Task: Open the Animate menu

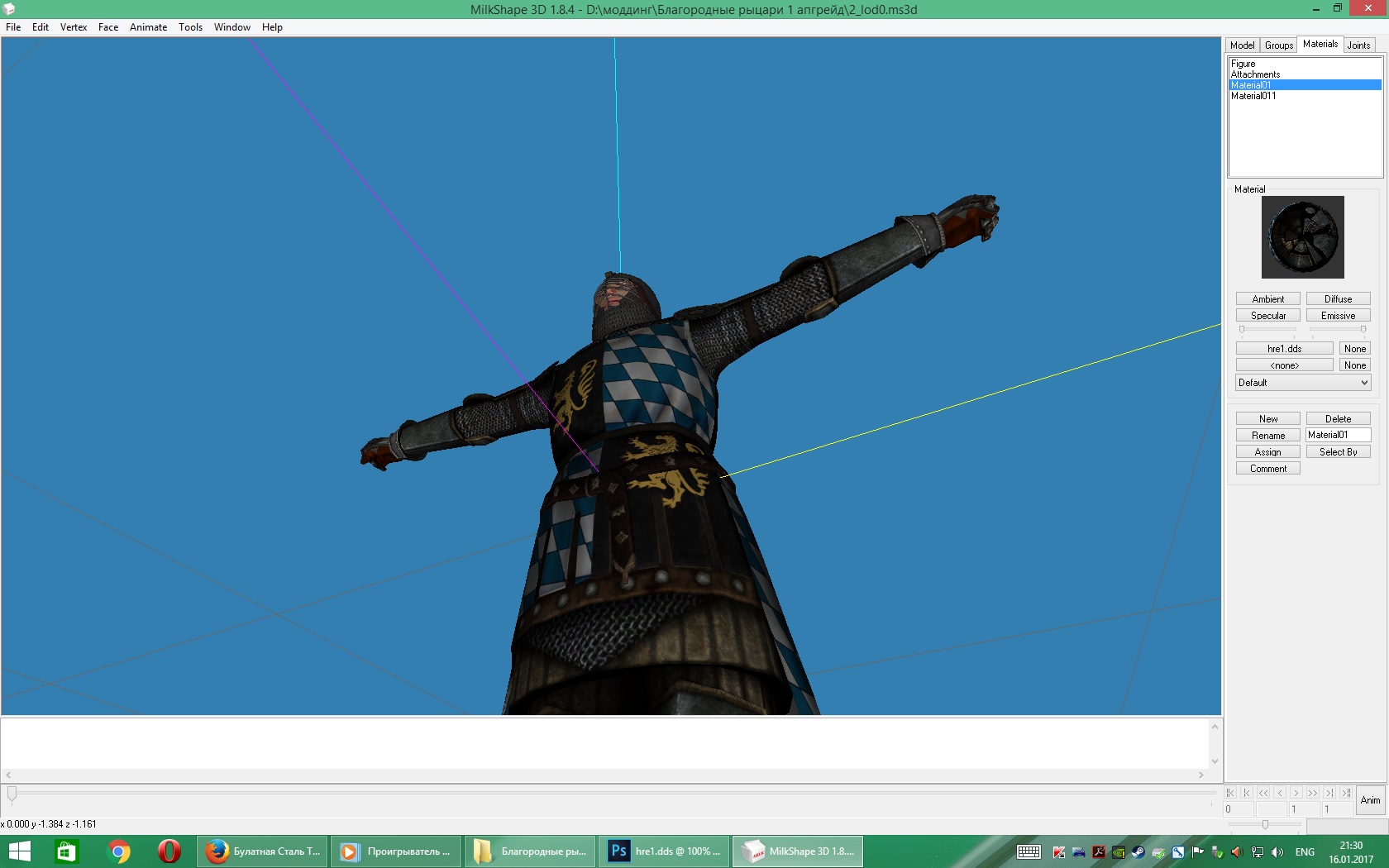Action: pyautogui.click(x=149, y=27)
